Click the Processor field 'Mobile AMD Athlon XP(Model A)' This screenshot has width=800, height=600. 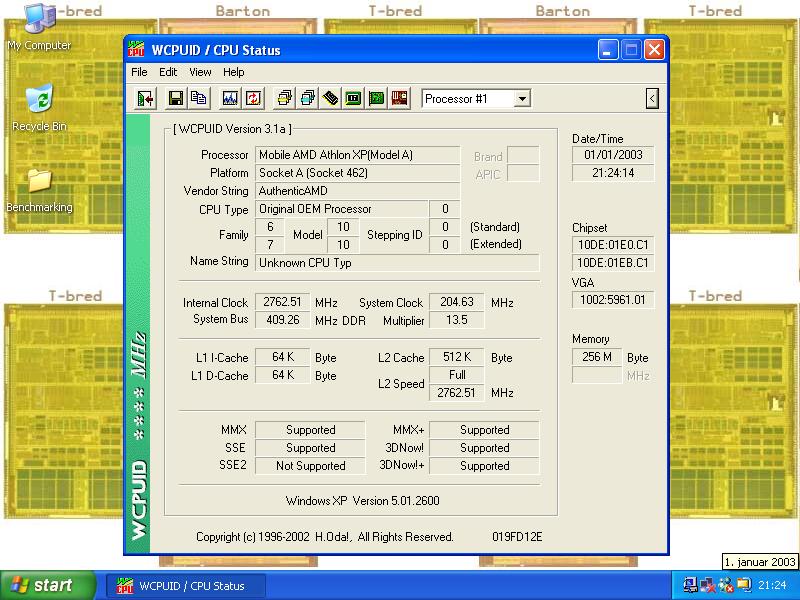[x=357, y=155]
